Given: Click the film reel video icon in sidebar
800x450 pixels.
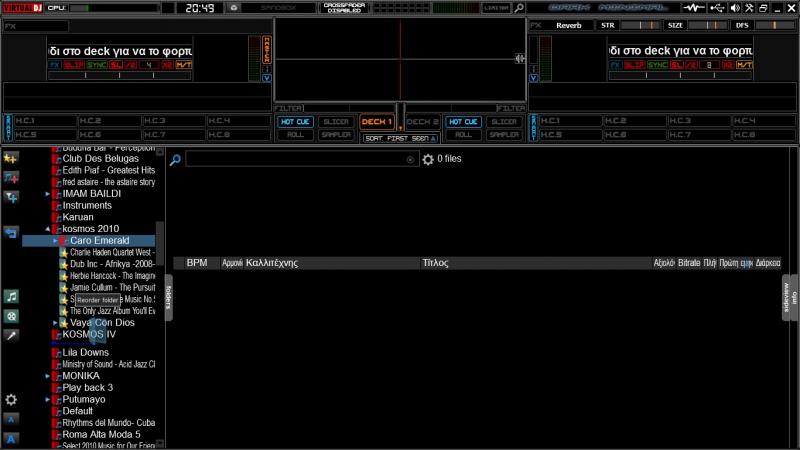Looking at the screenshot, I should pyautogui.click(x=11, y=316).
